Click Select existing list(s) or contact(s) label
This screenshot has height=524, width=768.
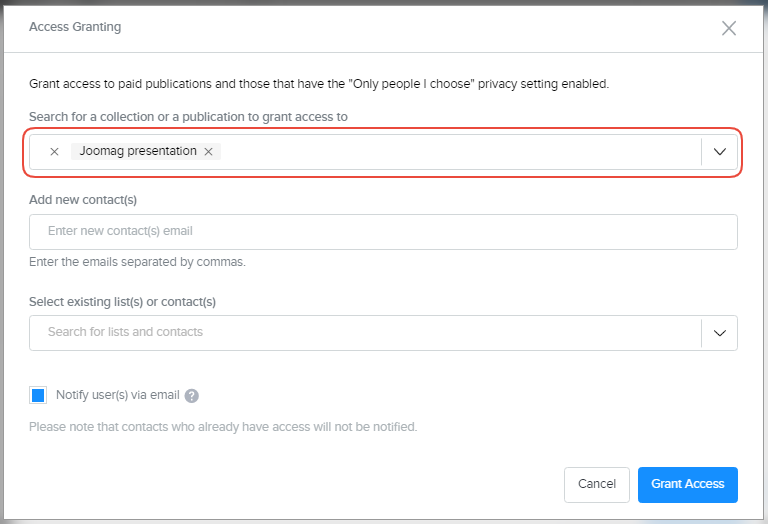122,301
